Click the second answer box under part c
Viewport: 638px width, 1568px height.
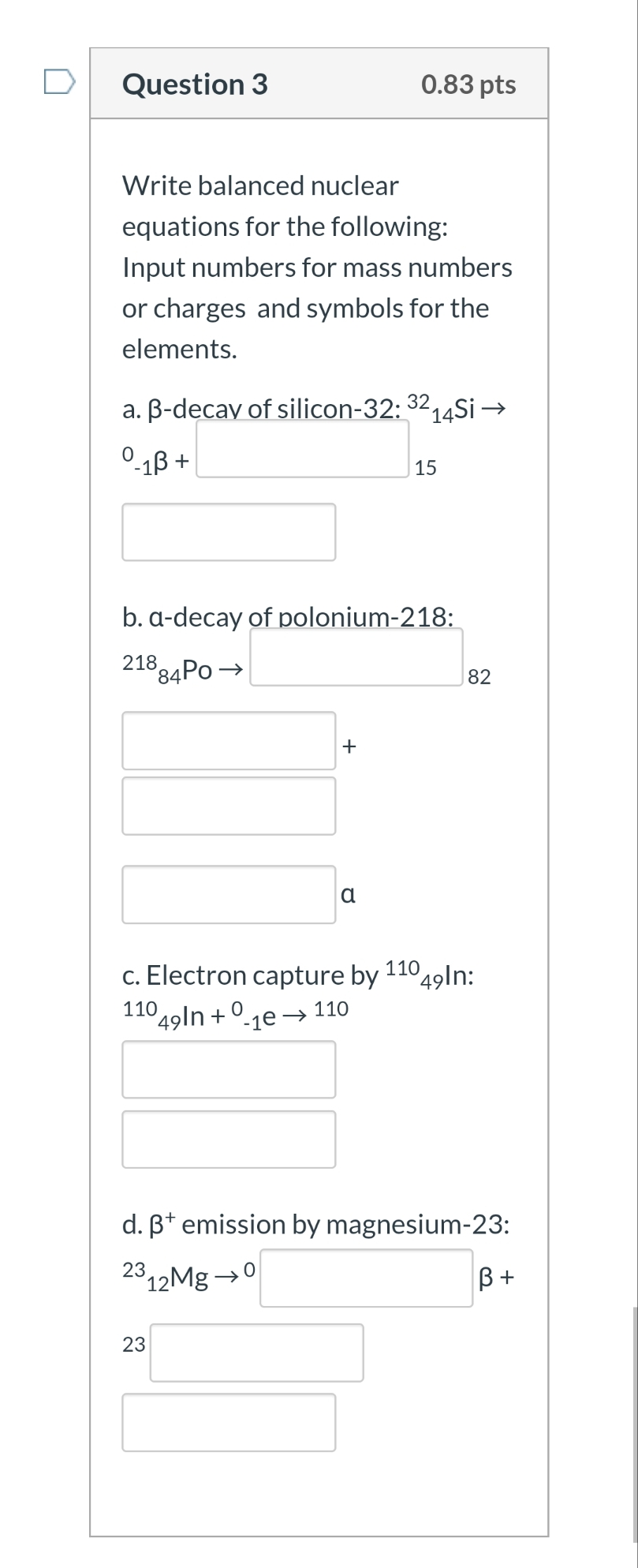(229, 1138)
